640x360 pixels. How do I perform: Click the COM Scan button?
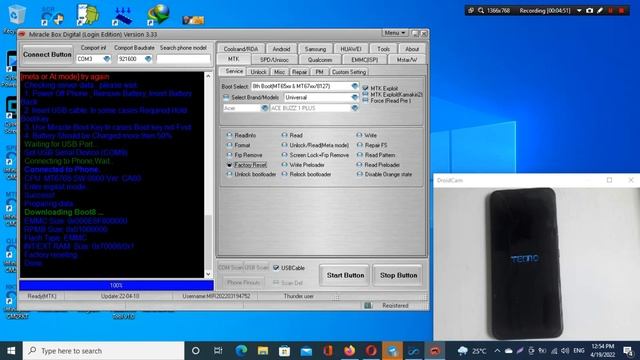point(231,268)
